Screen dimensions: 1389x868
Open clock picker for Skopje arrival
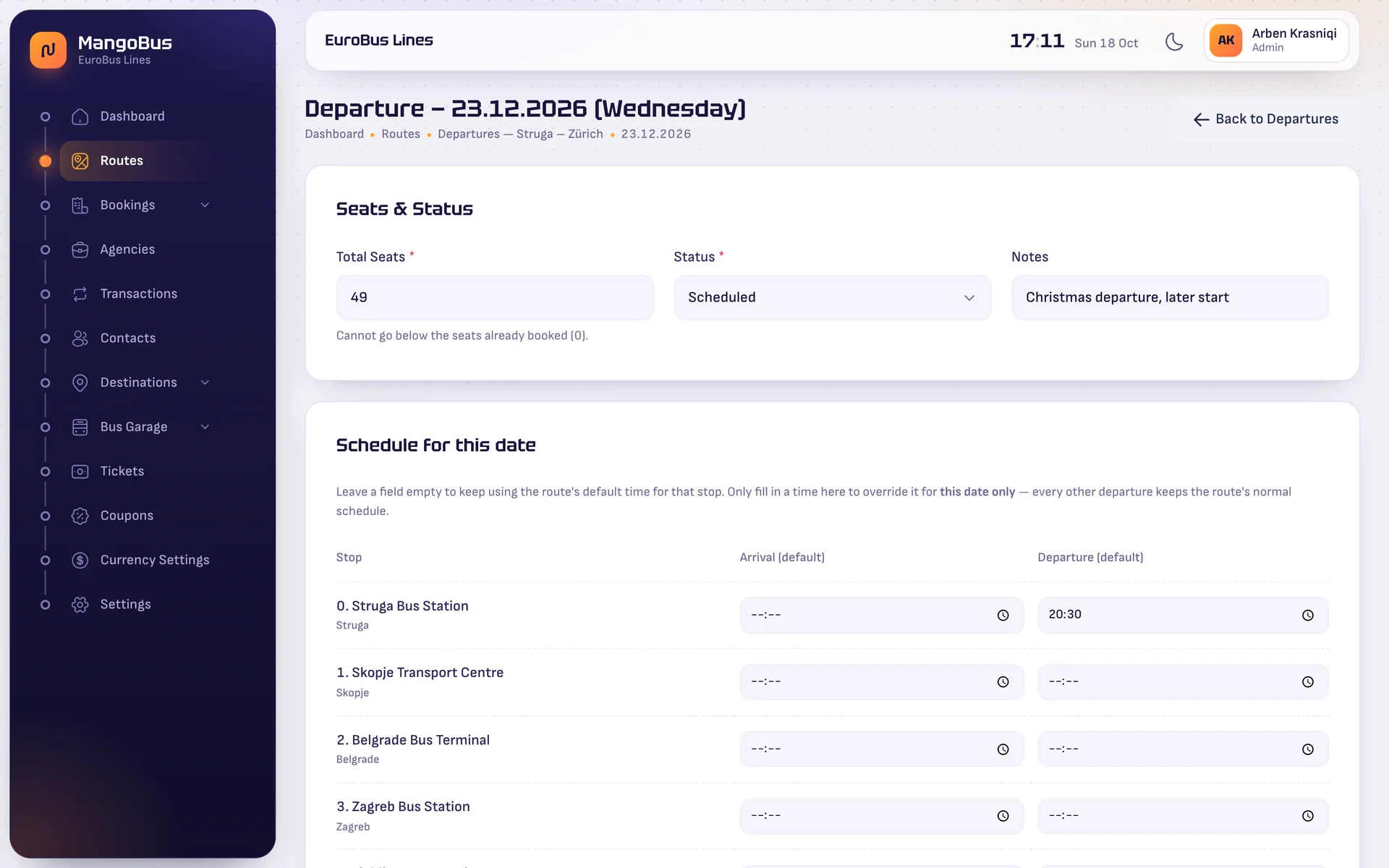1003,682
